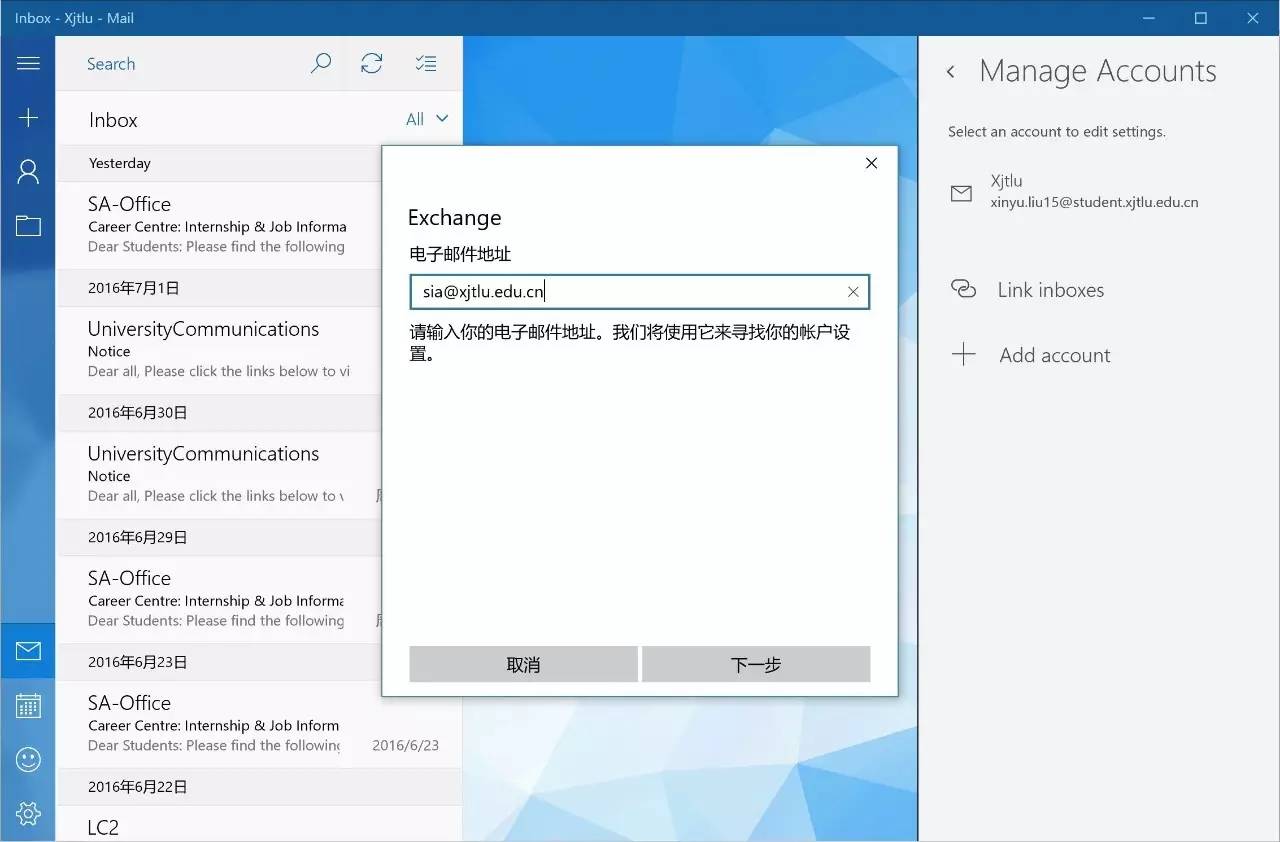1280x842 pixels.
Task: Sync the mailbox with refresh icon
Action: click(372, 64)
